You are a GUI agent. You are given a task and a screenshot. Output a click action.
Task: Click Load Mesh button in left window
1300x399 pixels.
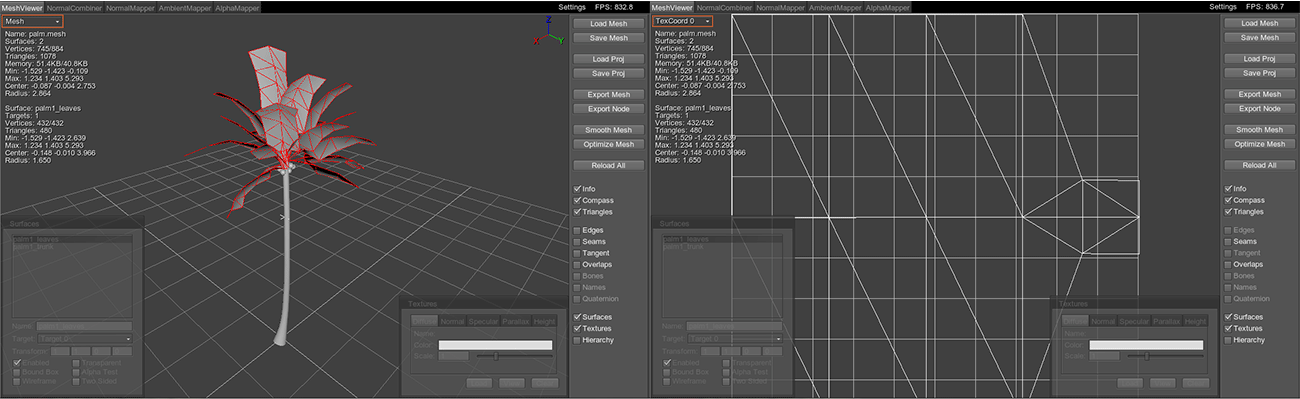(x=609, y=23)
